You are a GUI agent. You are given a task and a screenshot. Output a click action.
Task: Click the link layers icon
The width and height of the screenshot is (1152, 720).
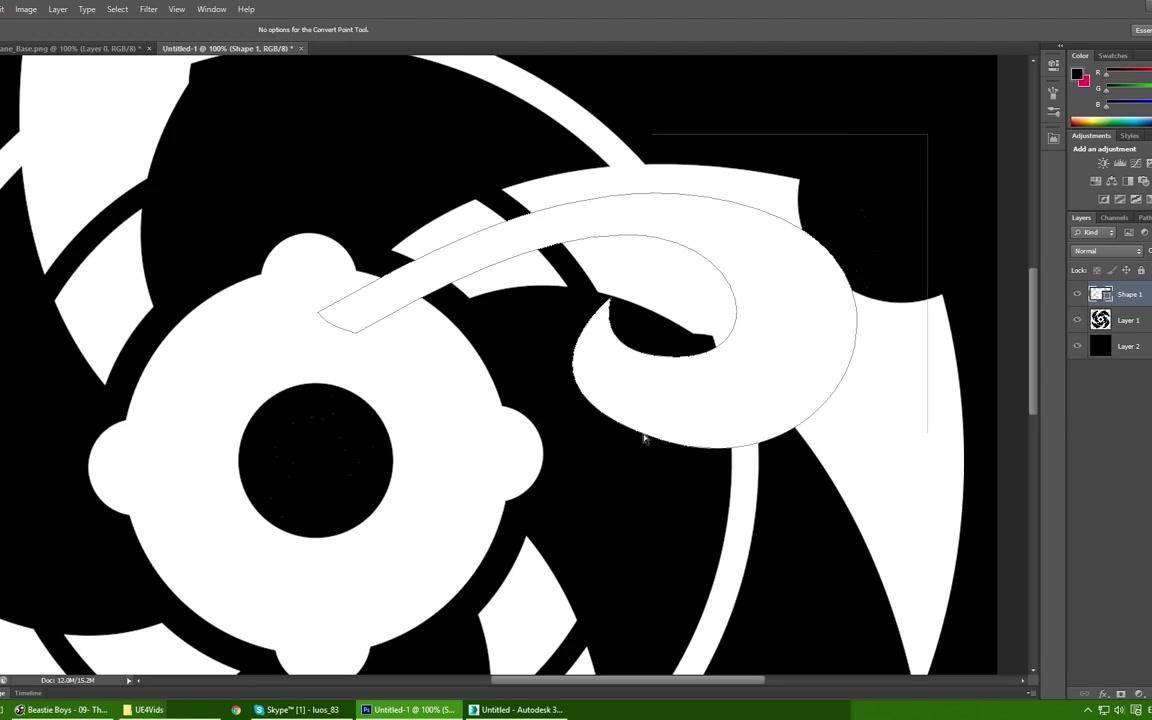1085,693
